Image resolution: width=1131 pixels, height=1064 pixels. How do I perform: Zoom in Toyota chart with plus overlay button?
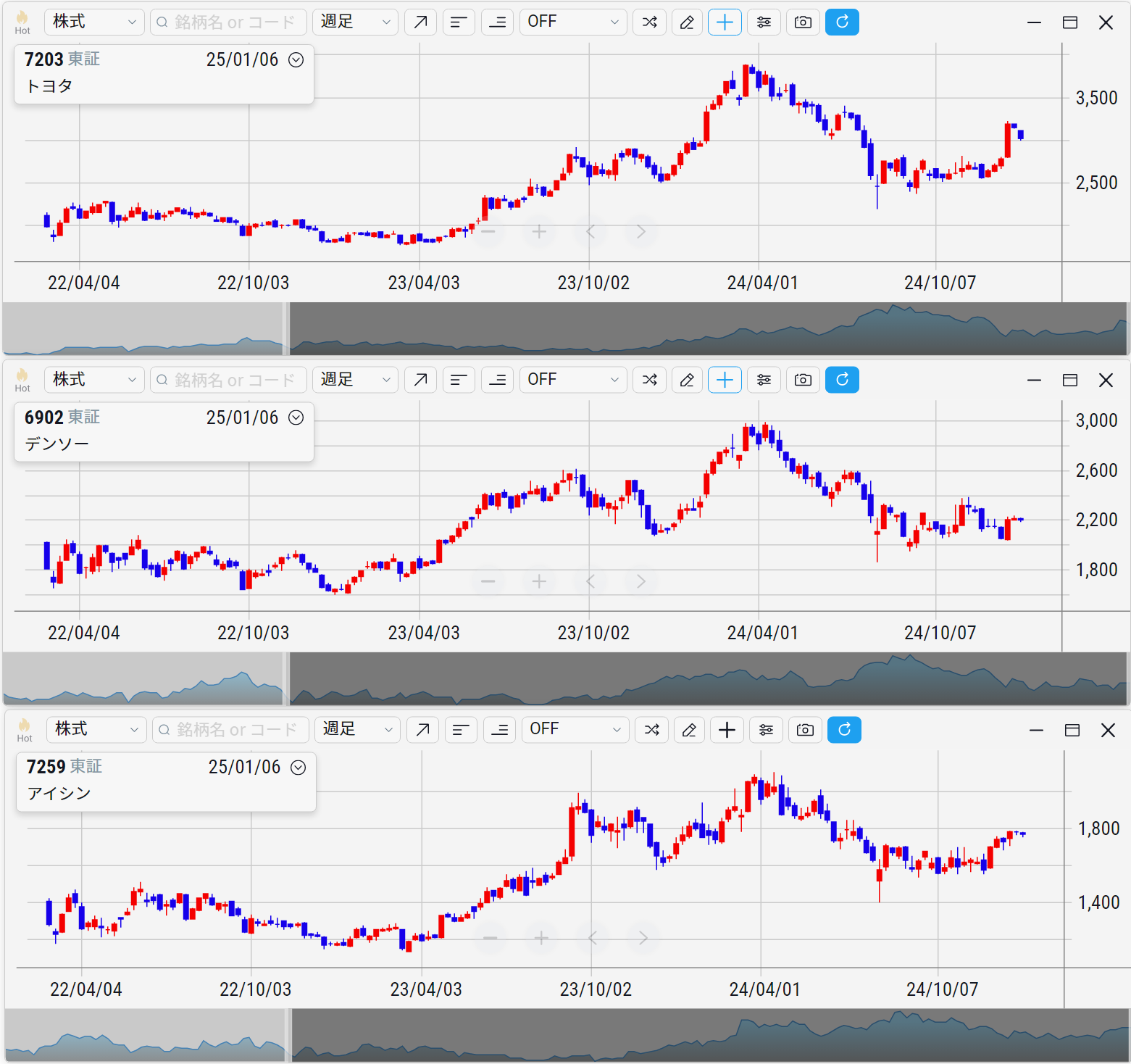(x=539, y=231)
